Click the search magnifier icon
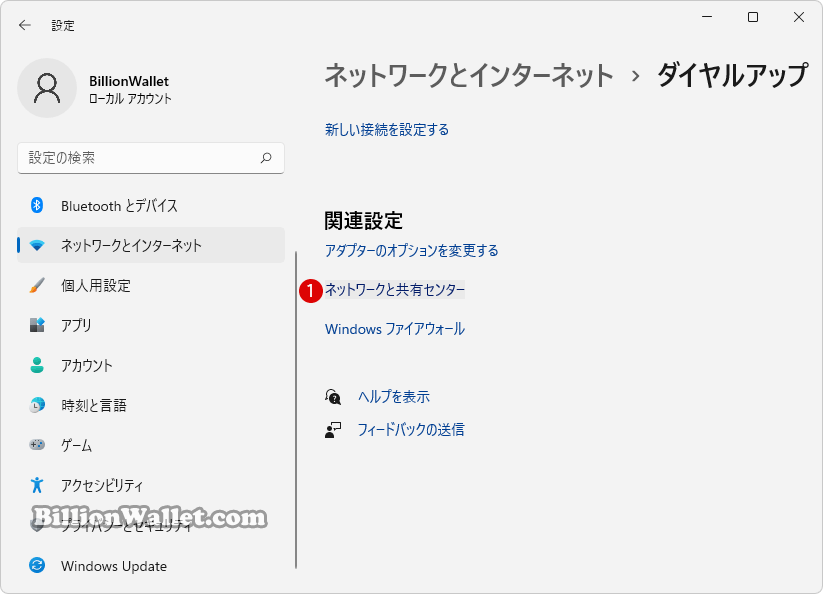823x594 pixels. pos(266,157)
